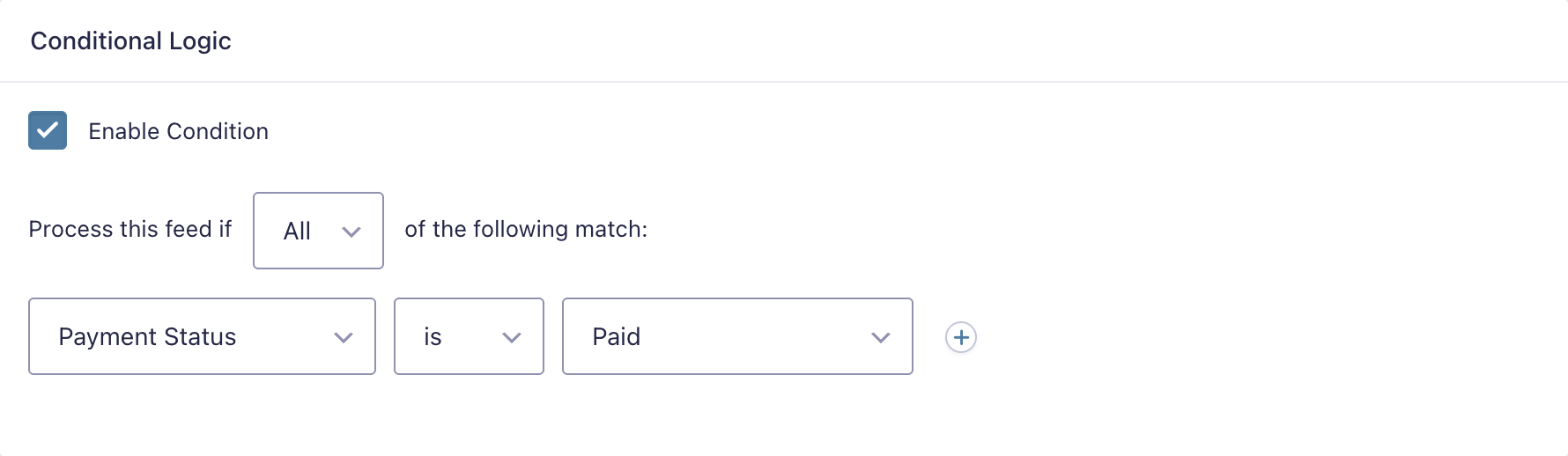Click the Payment Status text in the selector

tap(147, 336)
